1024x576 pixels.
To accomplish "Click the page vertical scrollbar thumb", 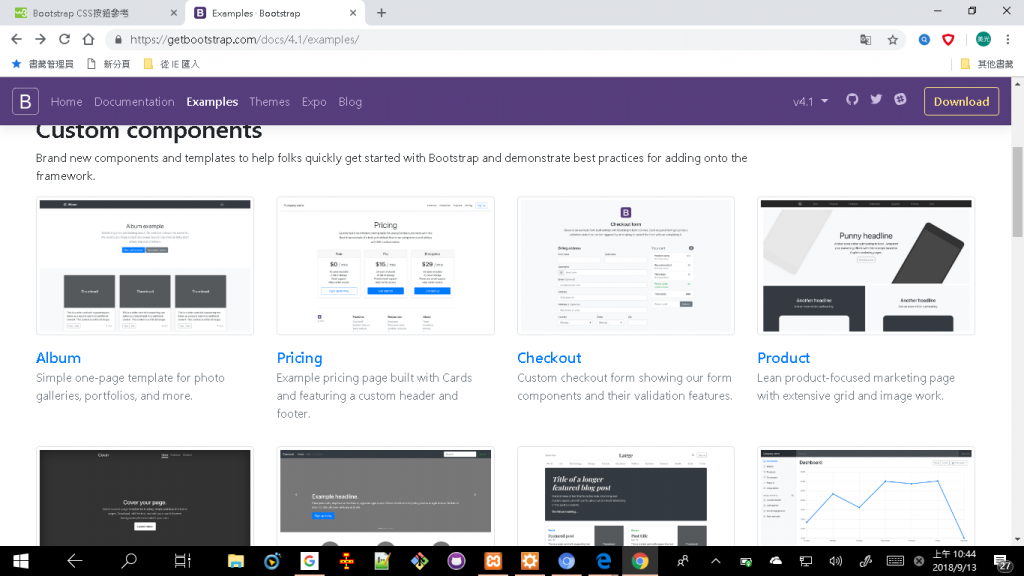I will click(1017, 192).
